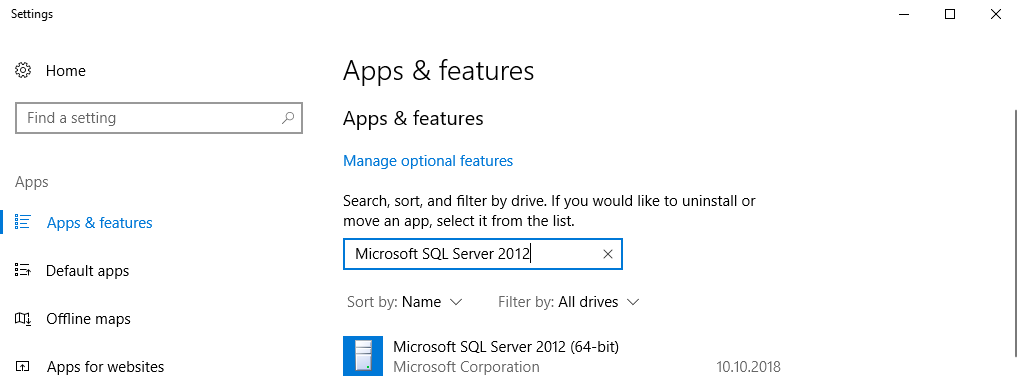Select the Apps & features list icon
1017x385 pixels.
pos(23,222)
